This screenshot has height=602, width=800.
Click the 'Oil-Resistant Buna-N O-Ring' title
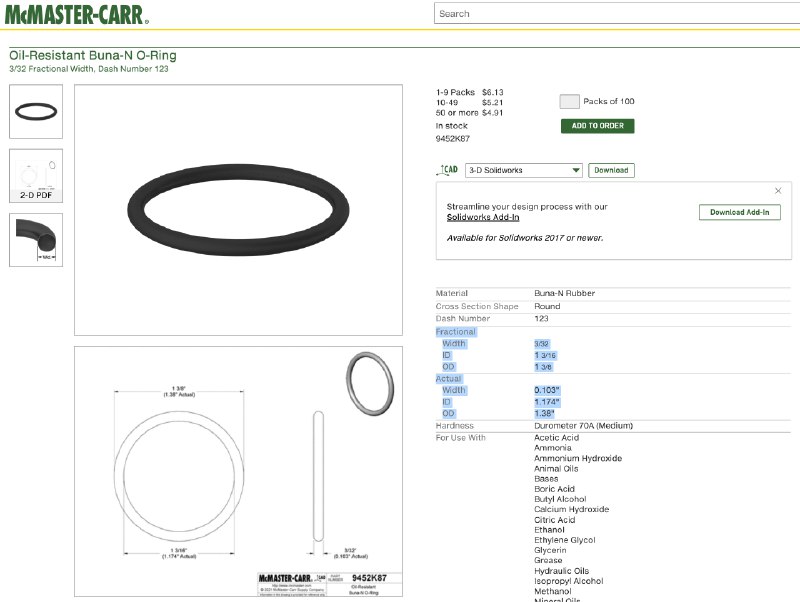pyautogui.click(x=93, y=55)
